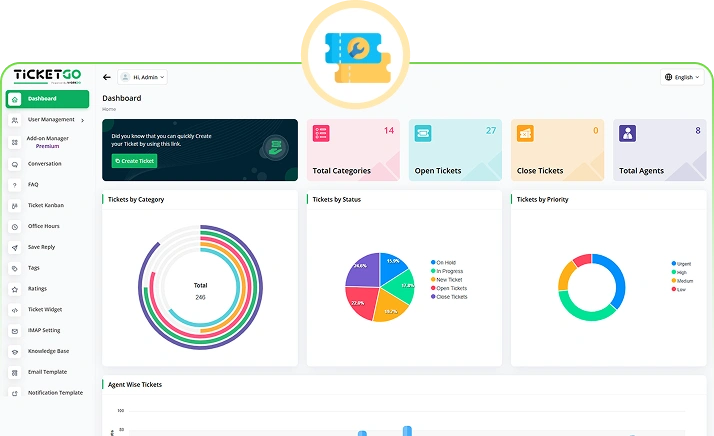Click the Add-on Manager icon

pyautogui.click(x=15, y=143)
